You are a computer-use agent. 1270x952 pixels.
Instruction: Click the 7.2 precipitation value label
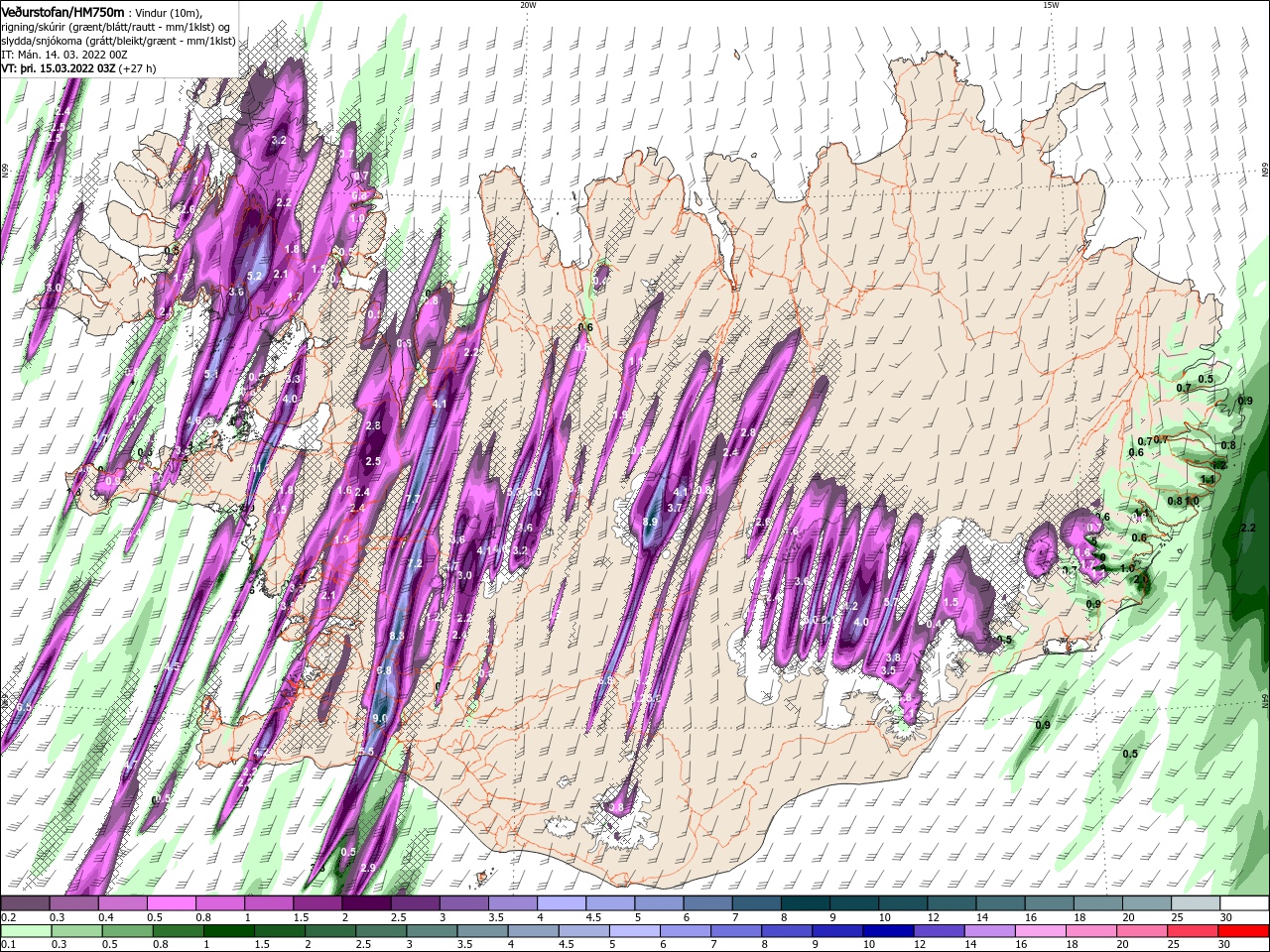coord(415,563)
